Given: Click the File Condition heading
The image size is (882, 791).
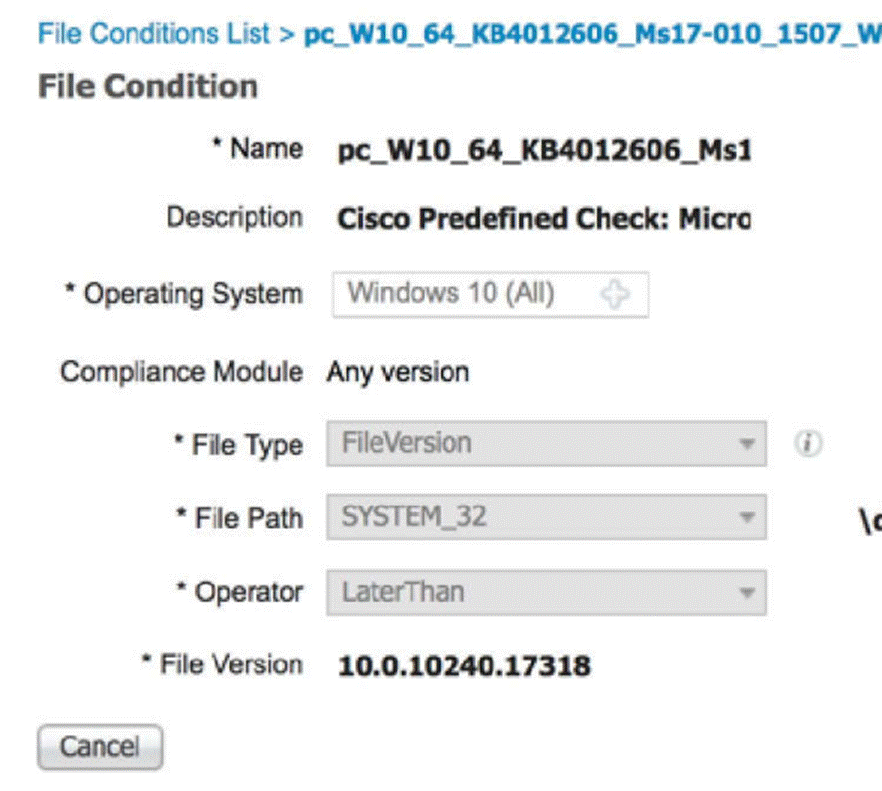Looking at the screenshot, I should (148, 86).
